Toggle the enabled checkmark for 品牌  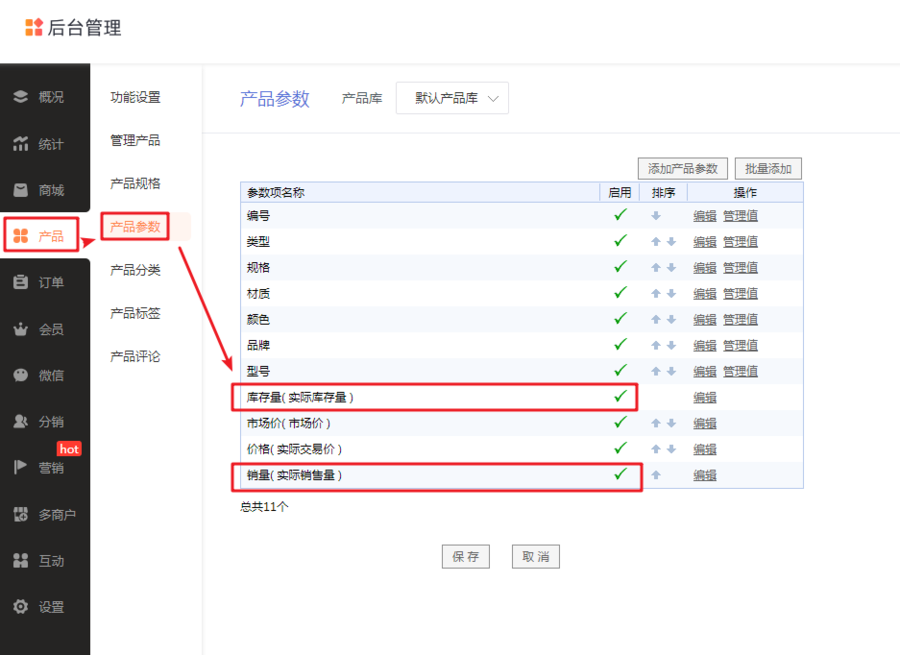[620, 344]
